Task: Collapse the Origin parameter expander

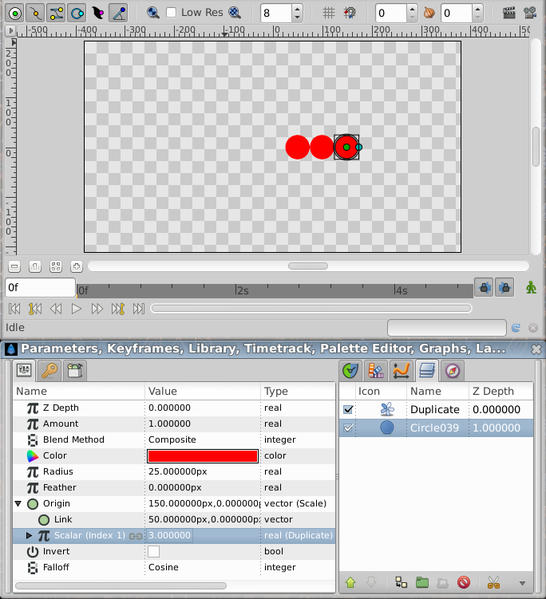Action: pyautogui.click(x=18, y=503)
